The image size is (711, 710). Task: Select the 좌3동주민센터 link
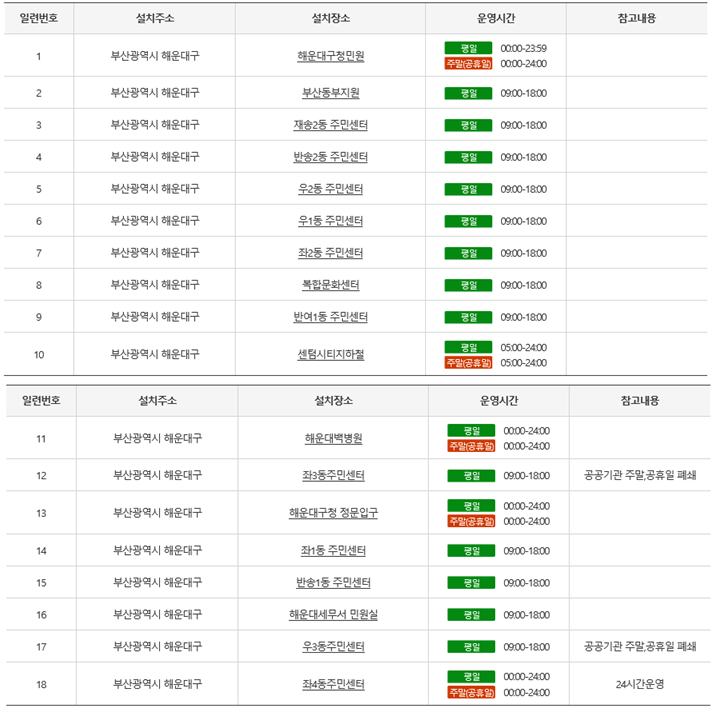tap(333, 475)
